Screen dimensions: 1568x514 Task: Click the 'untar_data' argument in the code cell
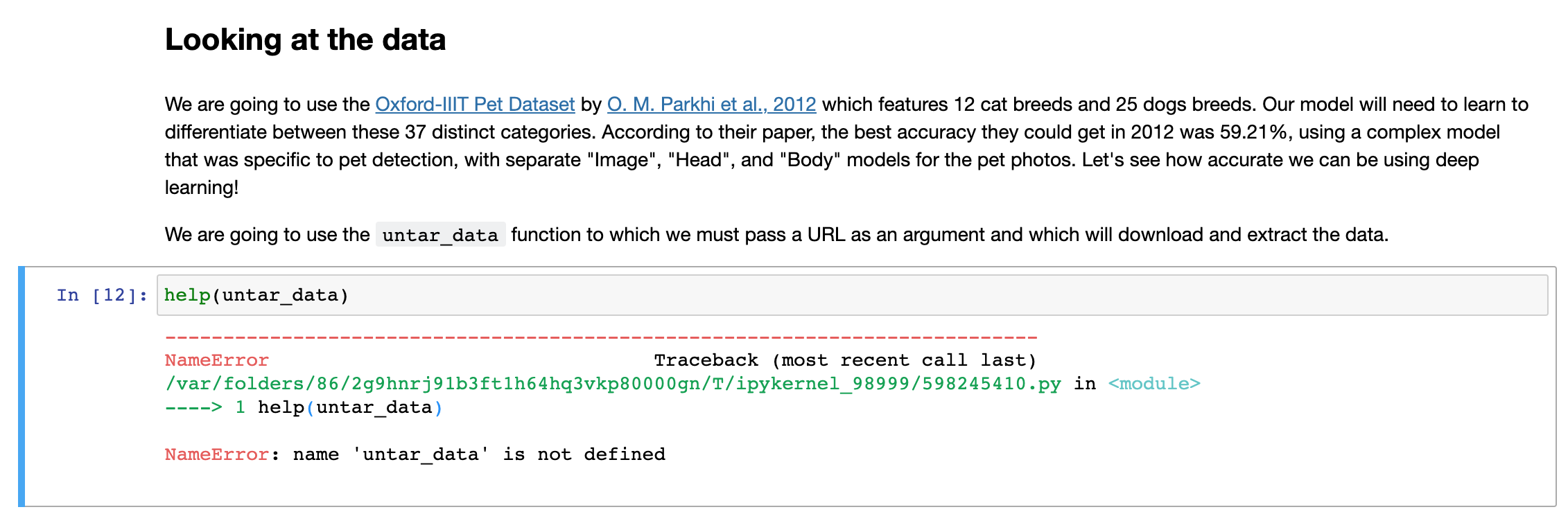click(x=280, y=295)
